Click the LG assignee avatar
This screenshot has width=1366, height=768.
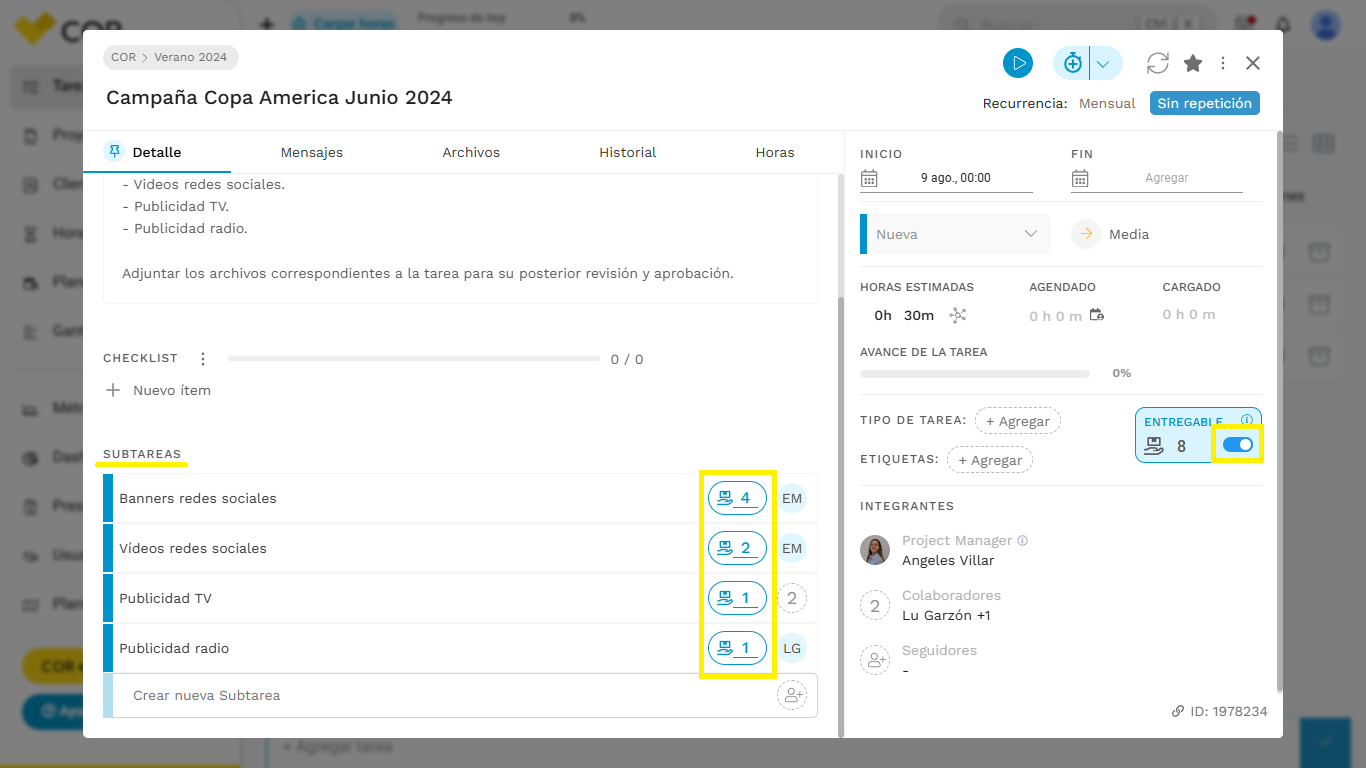792,648
